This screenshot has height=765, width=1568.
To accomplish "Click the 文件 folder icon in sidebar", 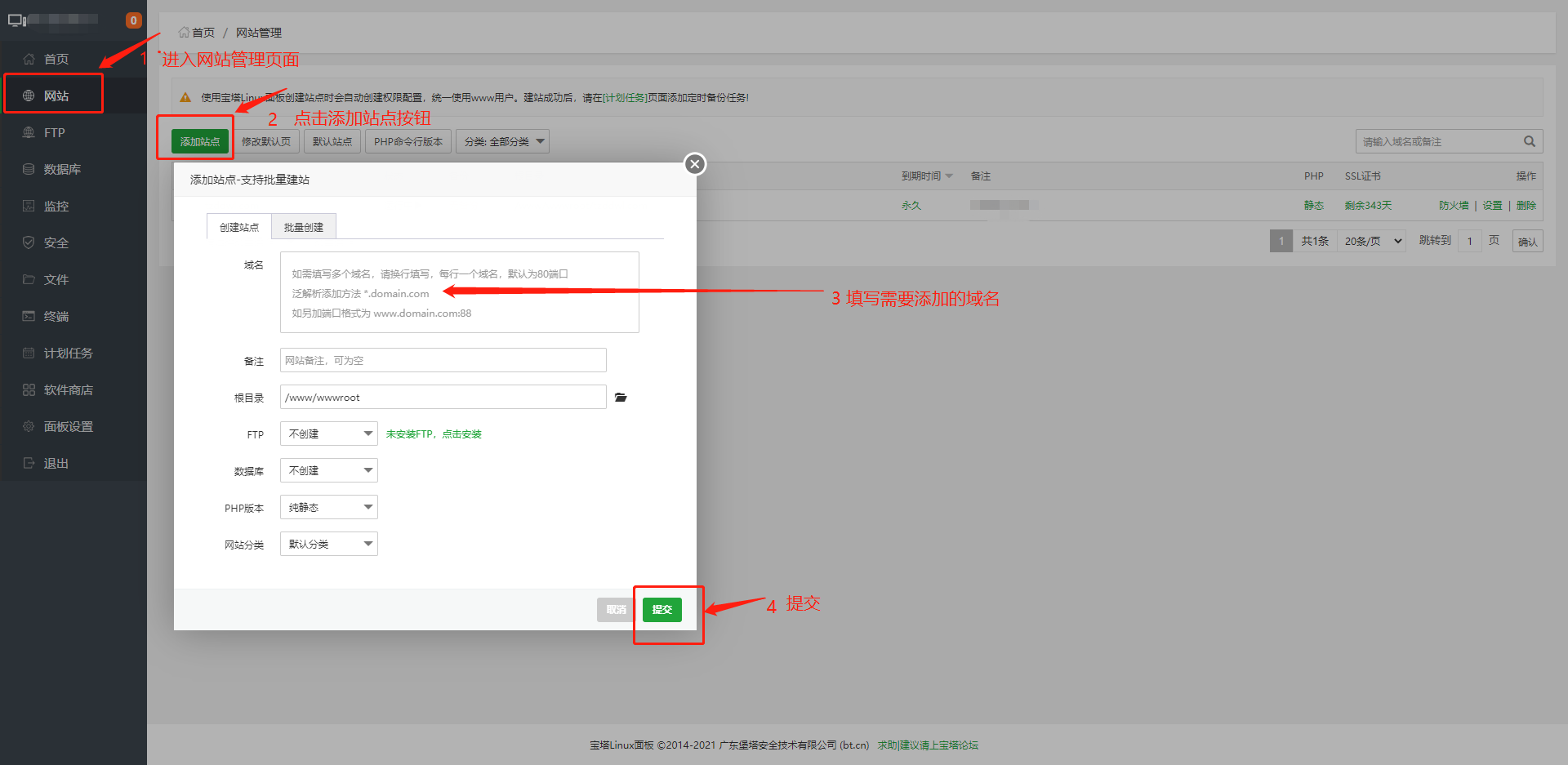I will (x=29, y=279).
